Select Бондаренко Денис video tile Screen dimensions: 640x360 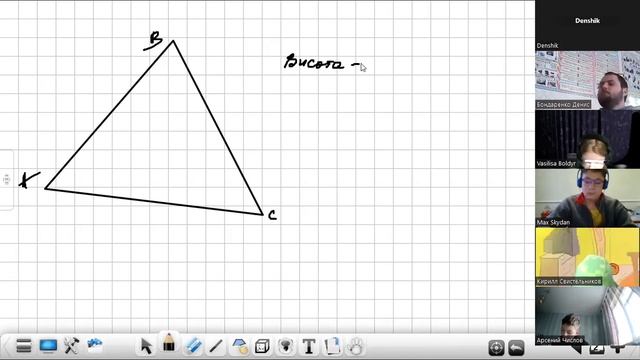(587, 80)
